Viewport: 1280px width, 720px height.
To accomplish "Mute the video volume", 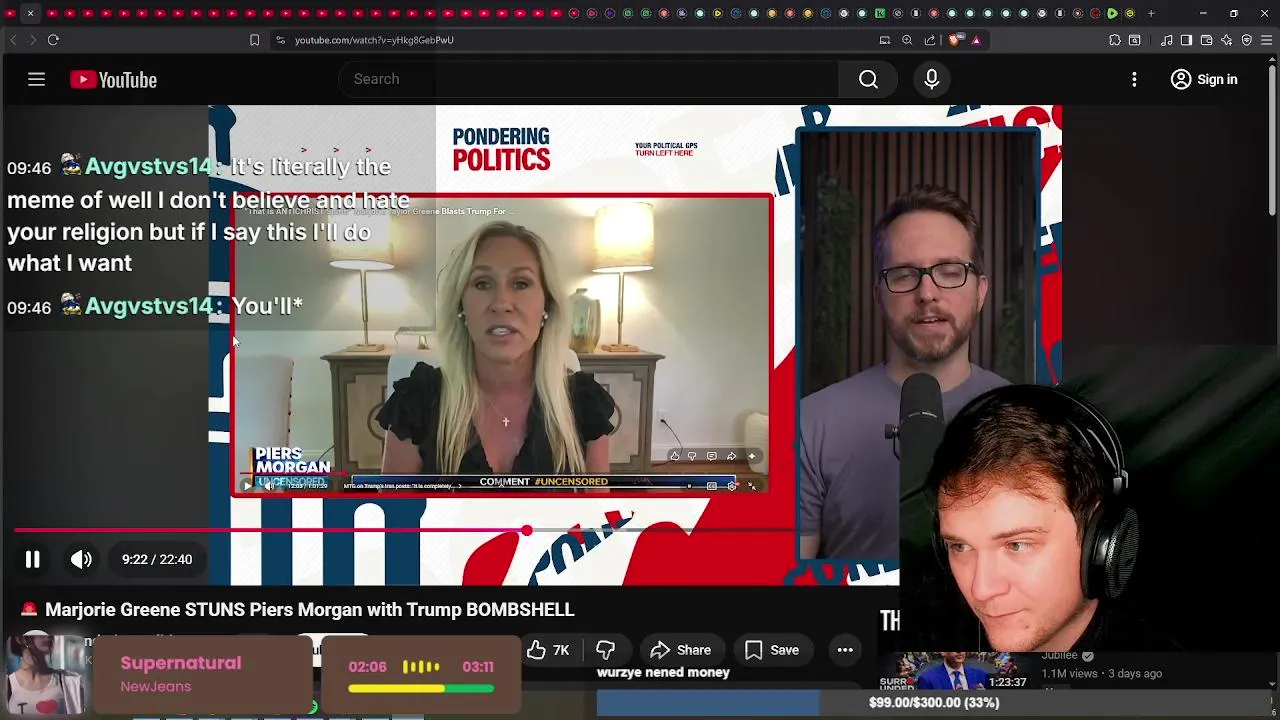I will click(x=81, y=560).
